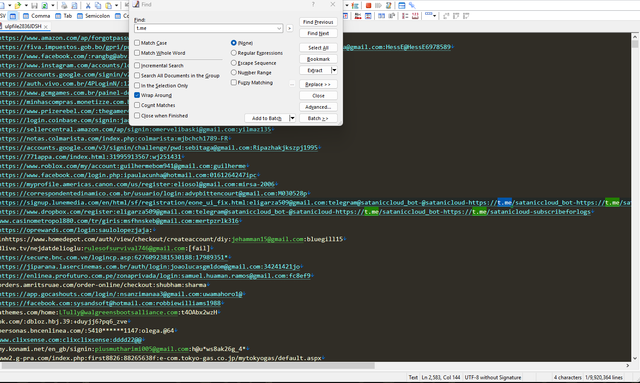Uncheck the Wrap Around checkbox
640x383 pixels.
(x=137, y=95)
